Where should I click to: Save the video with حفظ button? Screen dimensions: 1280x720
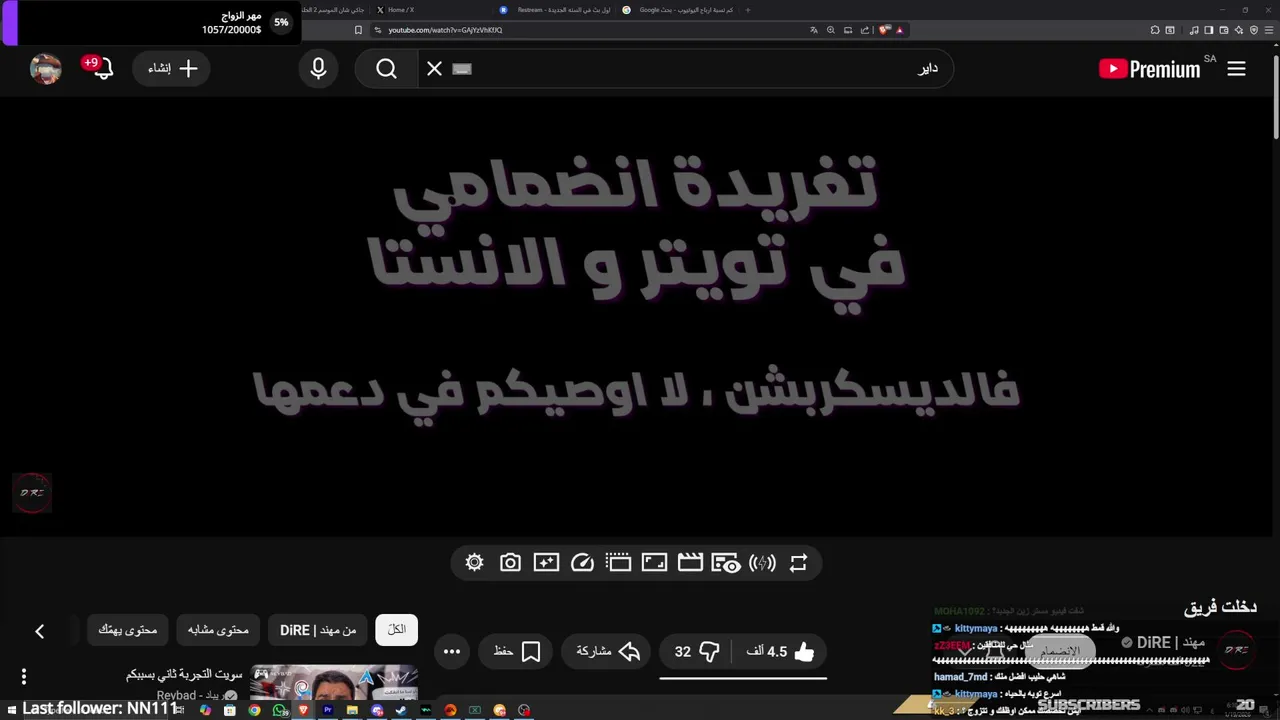click(x=517, y=652)
